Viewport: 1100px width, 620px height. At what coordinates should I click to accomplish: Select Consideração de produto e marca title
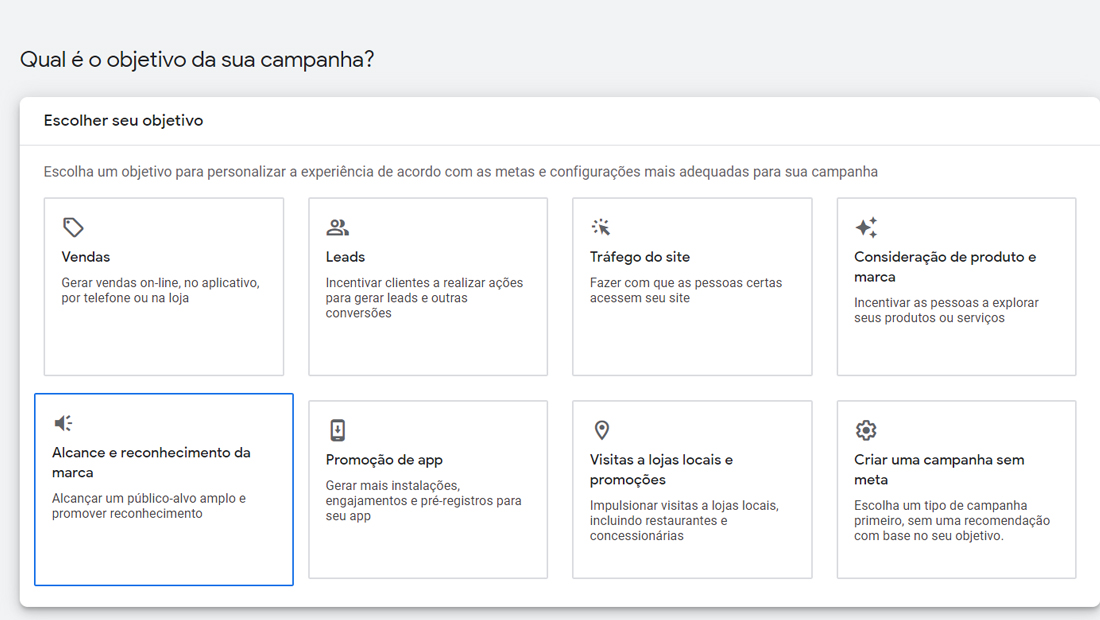click(x=945, y=267)
